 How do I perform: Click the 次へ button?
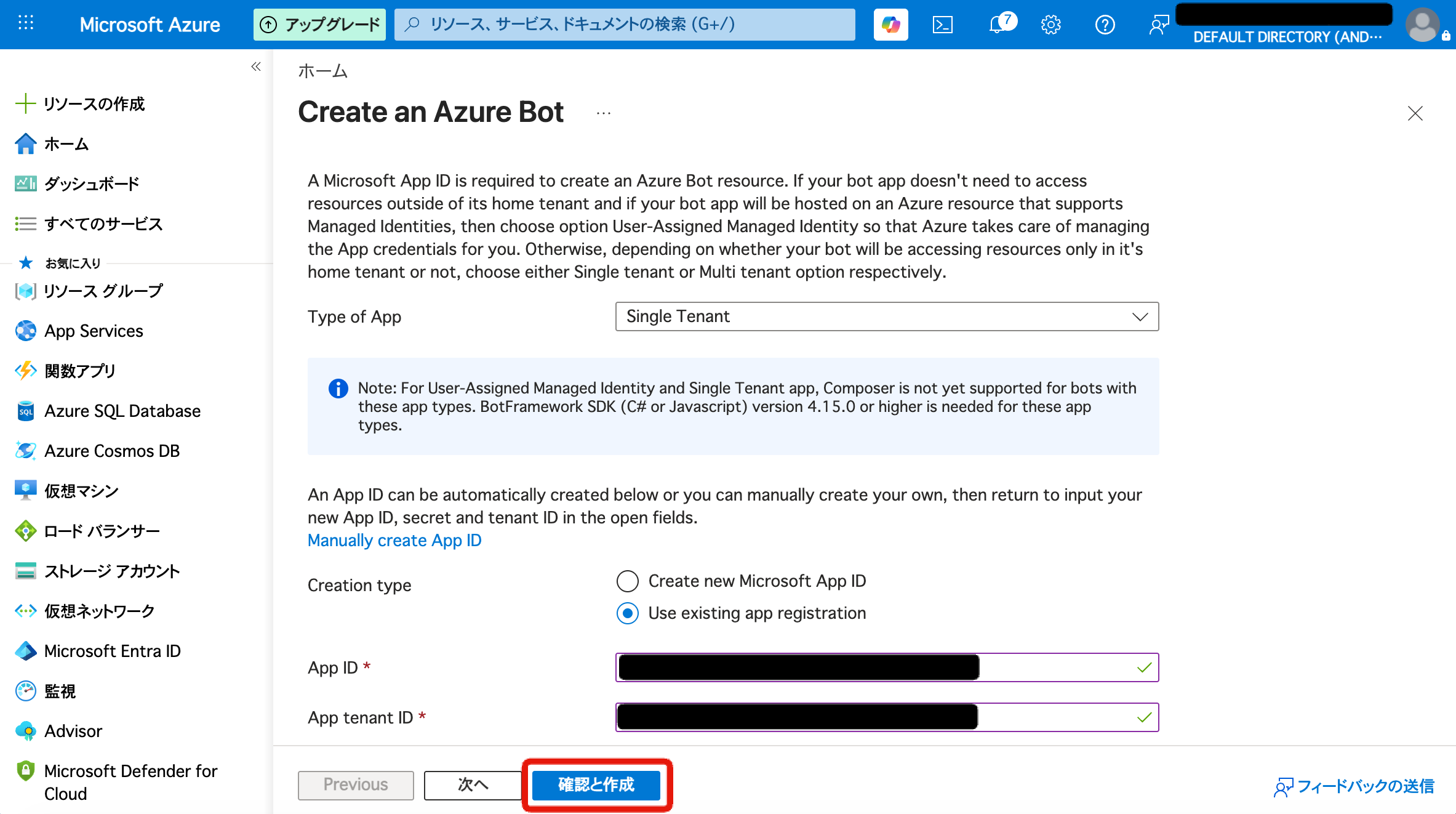point(473,784)
